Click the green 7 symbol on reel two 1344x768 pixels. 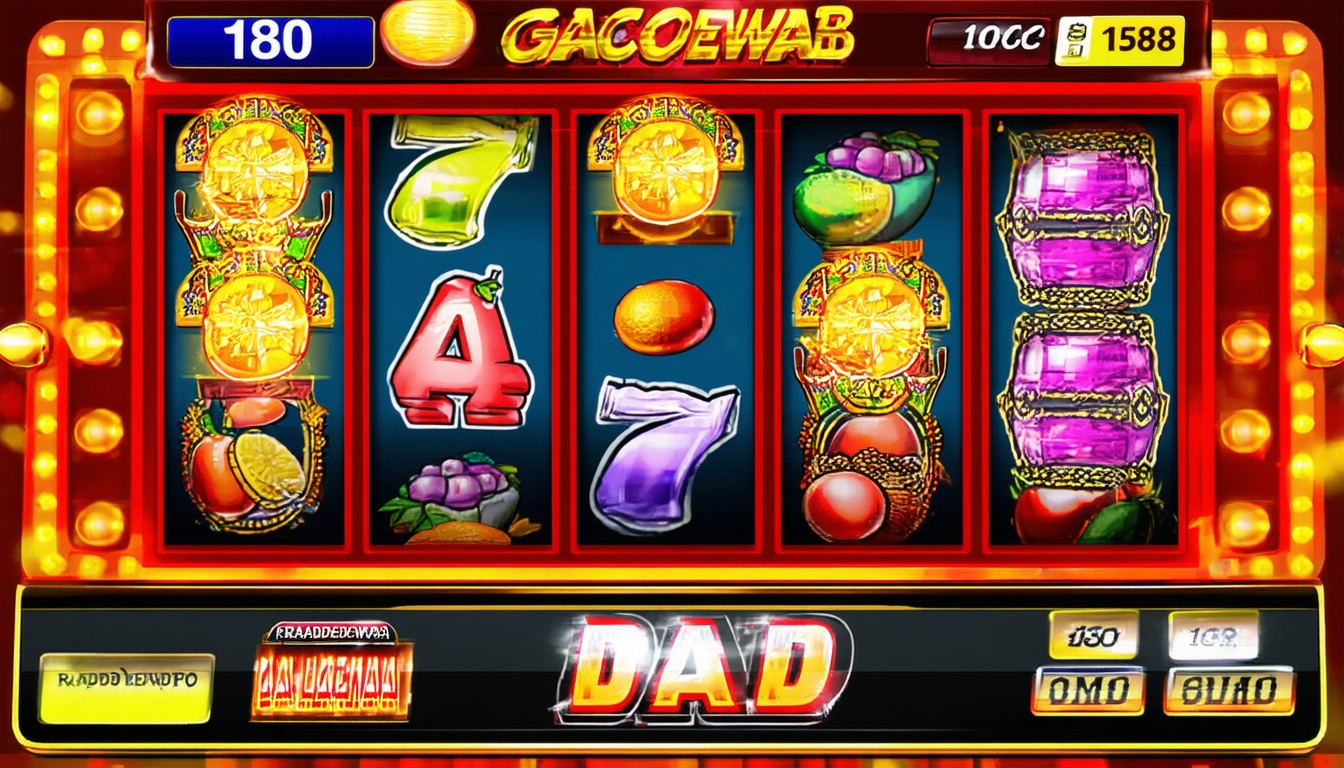click(461, 180)
